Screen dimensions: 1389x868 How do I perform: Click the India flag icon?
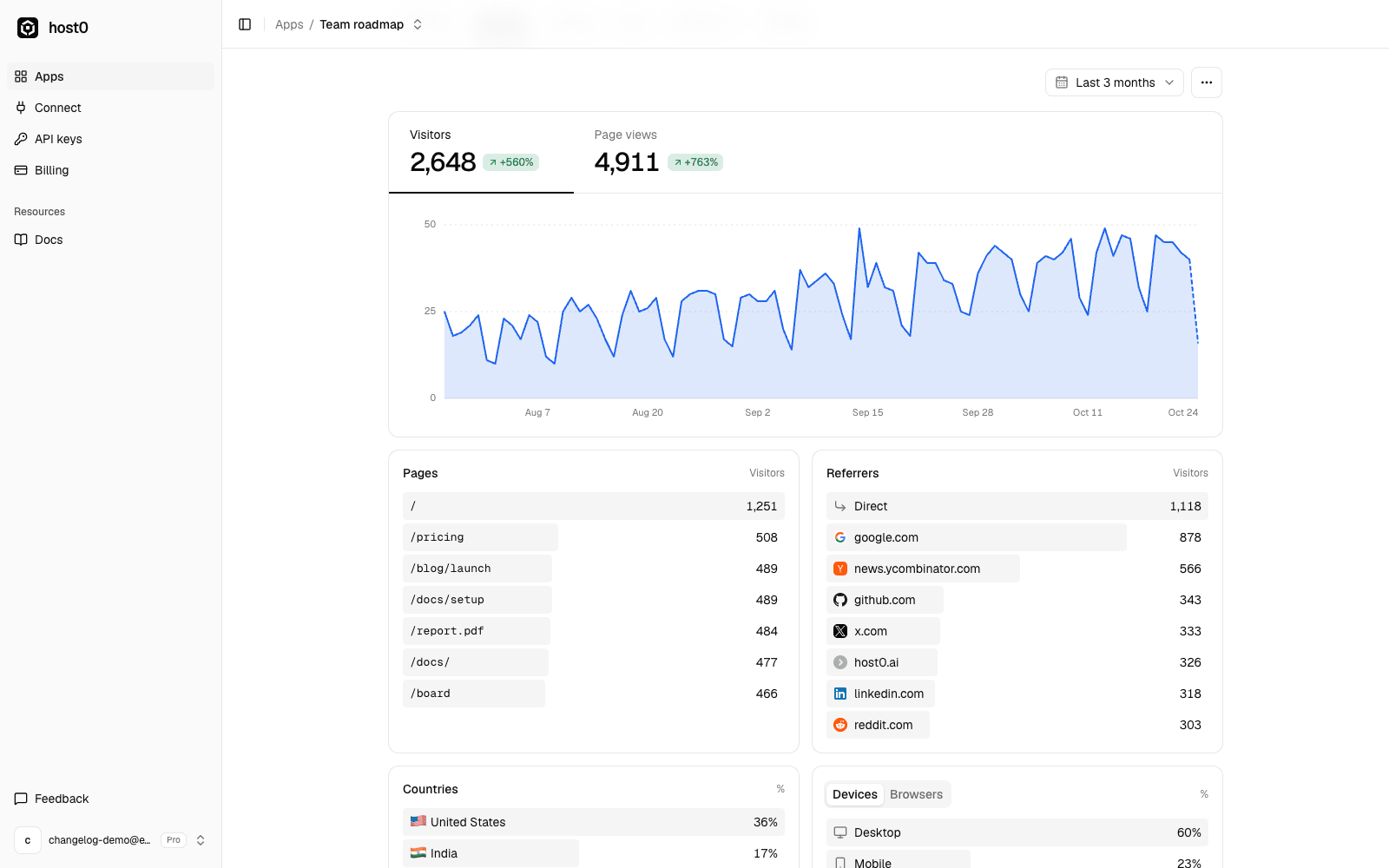click(x=418, y=852)
